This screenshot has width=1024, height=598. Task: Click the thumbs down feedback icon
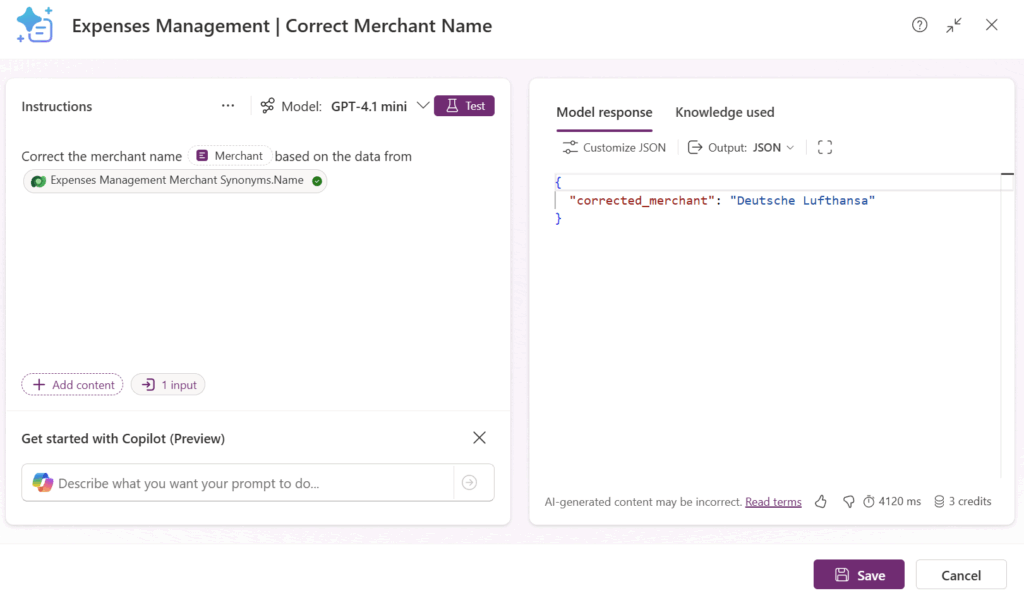(x=848, y=501)
